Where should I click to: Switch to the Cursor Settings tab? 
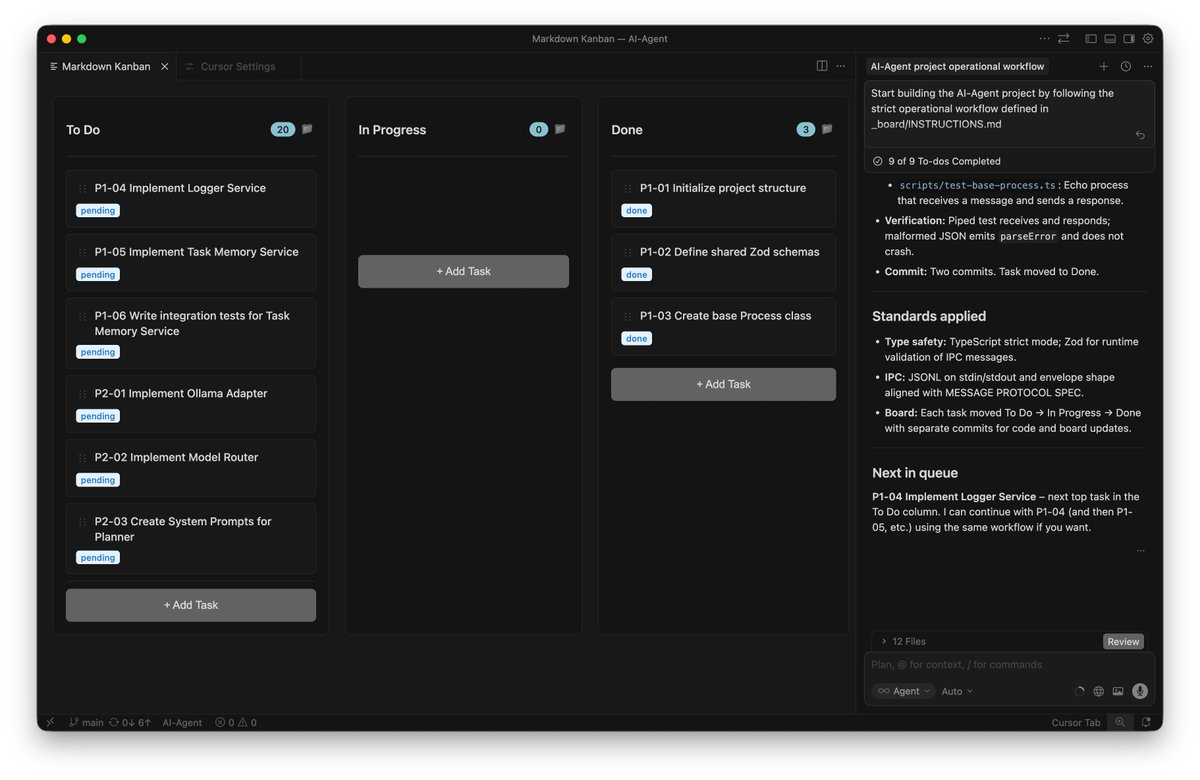click(238, 66)
